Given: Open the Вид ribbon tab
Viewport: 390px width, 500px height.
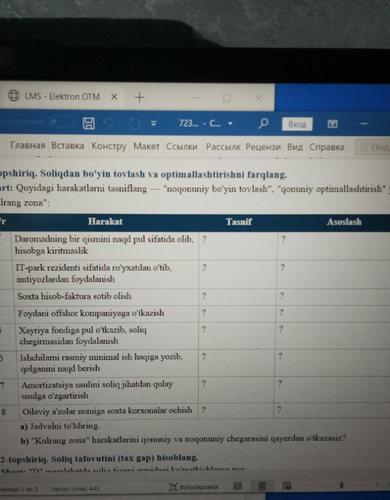Looking at the screenshot, I should [x=295, y=147].
